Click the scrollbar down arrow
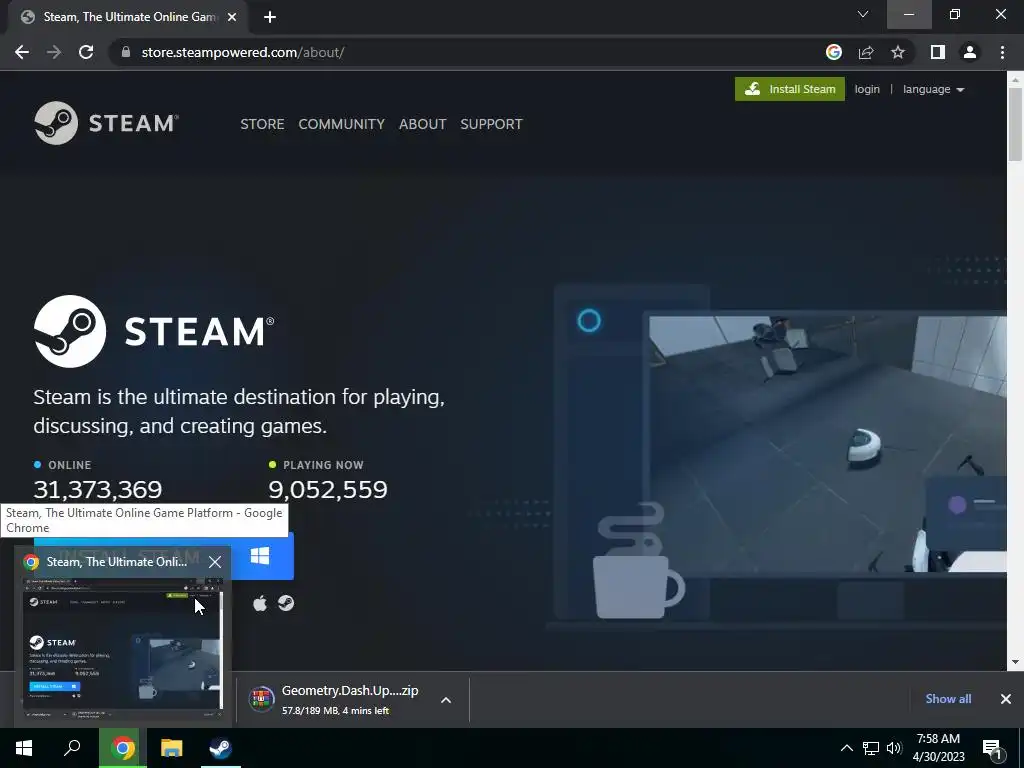The image size is (1024, 768). pyautogui.click(x=1015, y=662)
